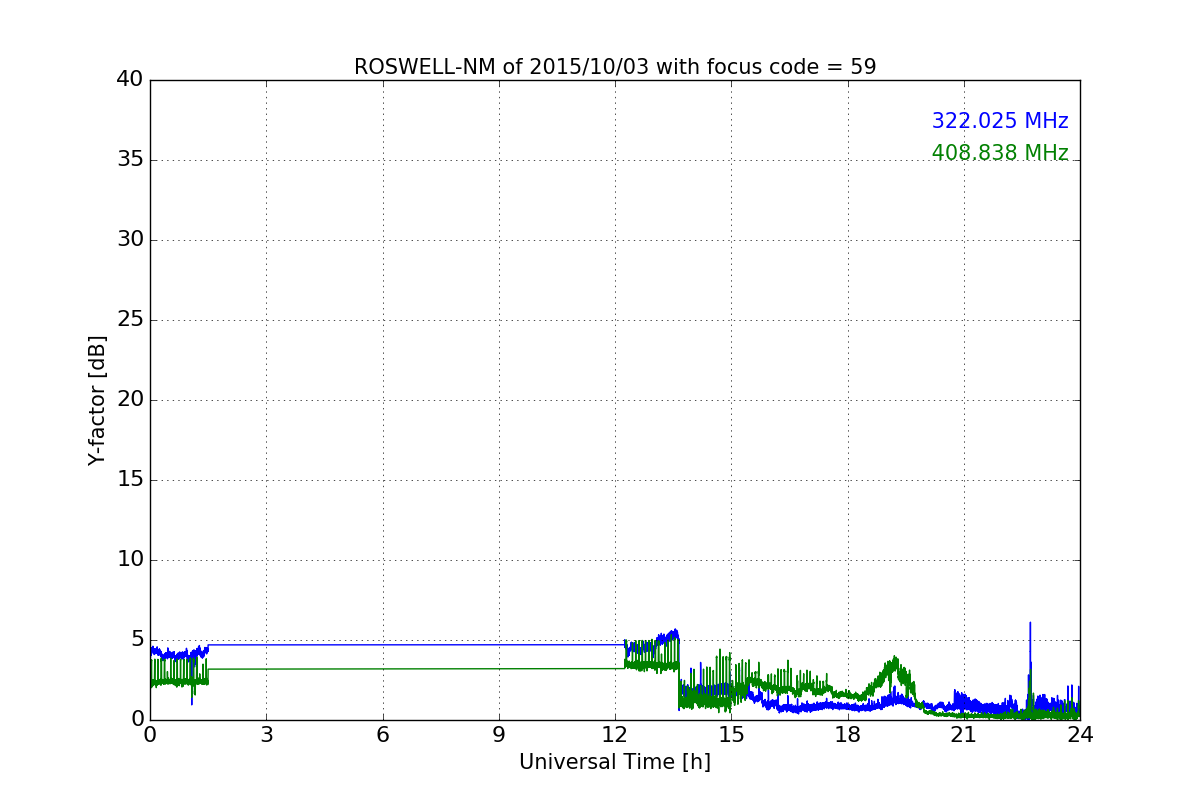The image size is (1200, 800).
Task: Click x-axis tick label '21'
Action: pos(964,735)
